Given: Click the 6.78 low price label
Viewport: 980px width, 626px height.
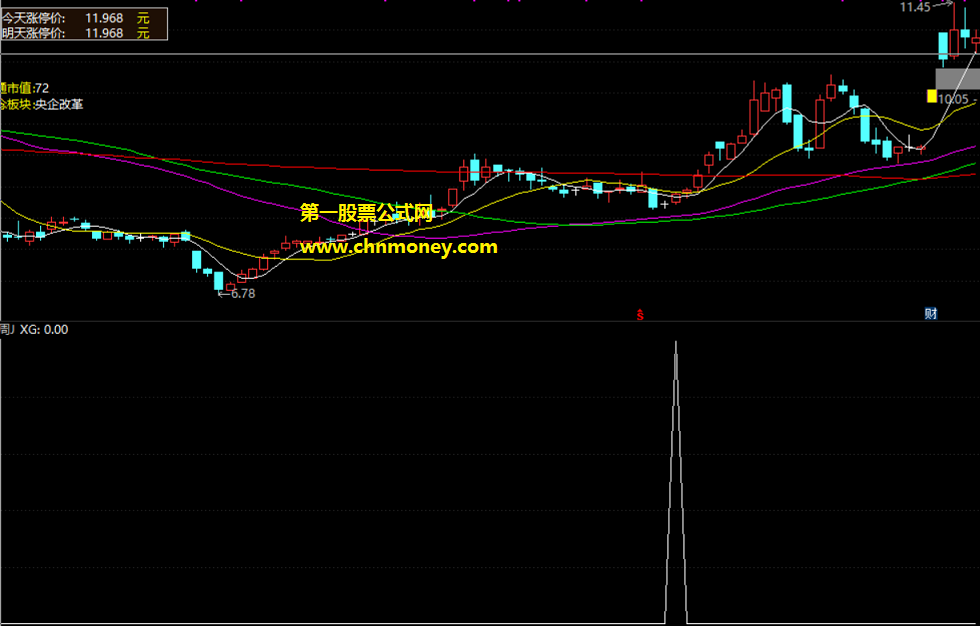Looking at the screenshot, I should (x=242, y=294).
